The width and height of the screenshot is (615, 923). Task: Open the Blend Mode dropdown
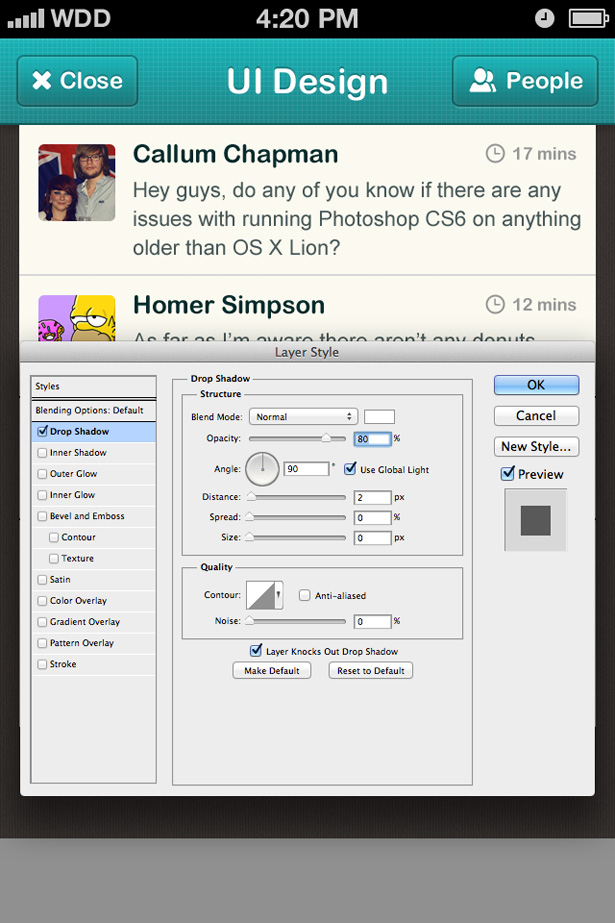click(x=303, y=417)
